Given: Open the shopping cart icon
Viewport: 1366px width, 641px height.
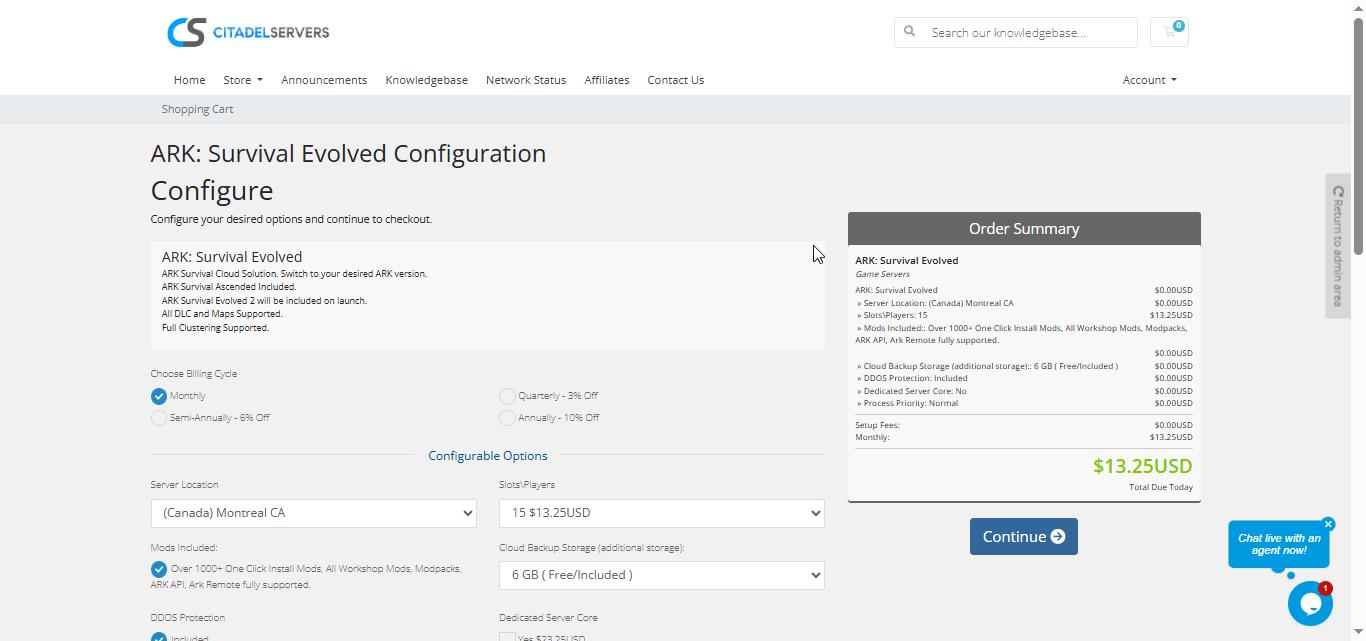Looking at the screenshot, I should [x=1169, y=32].
